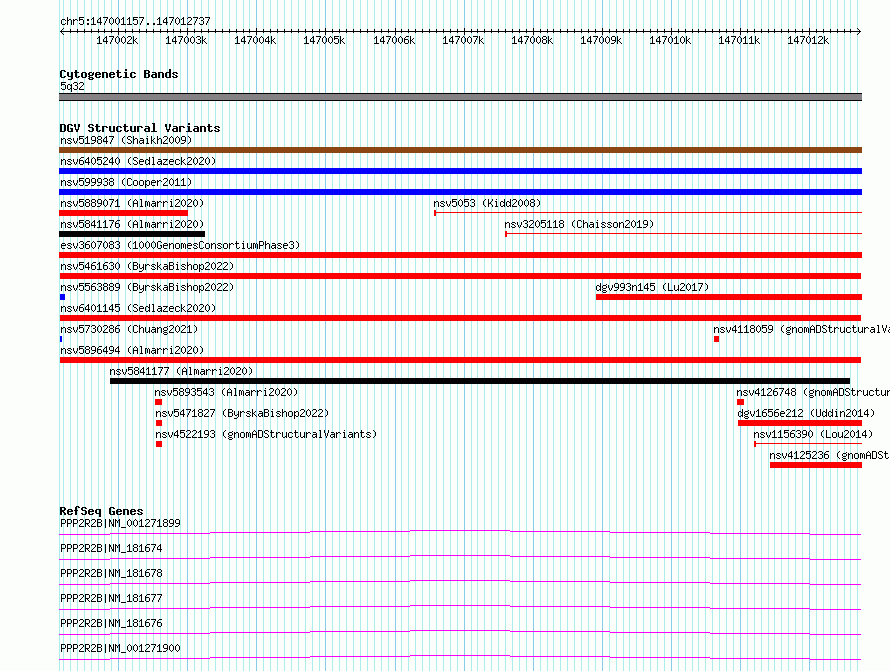Click the DGV Structural Variants track title
890x671 pixels.
point(140,128)
